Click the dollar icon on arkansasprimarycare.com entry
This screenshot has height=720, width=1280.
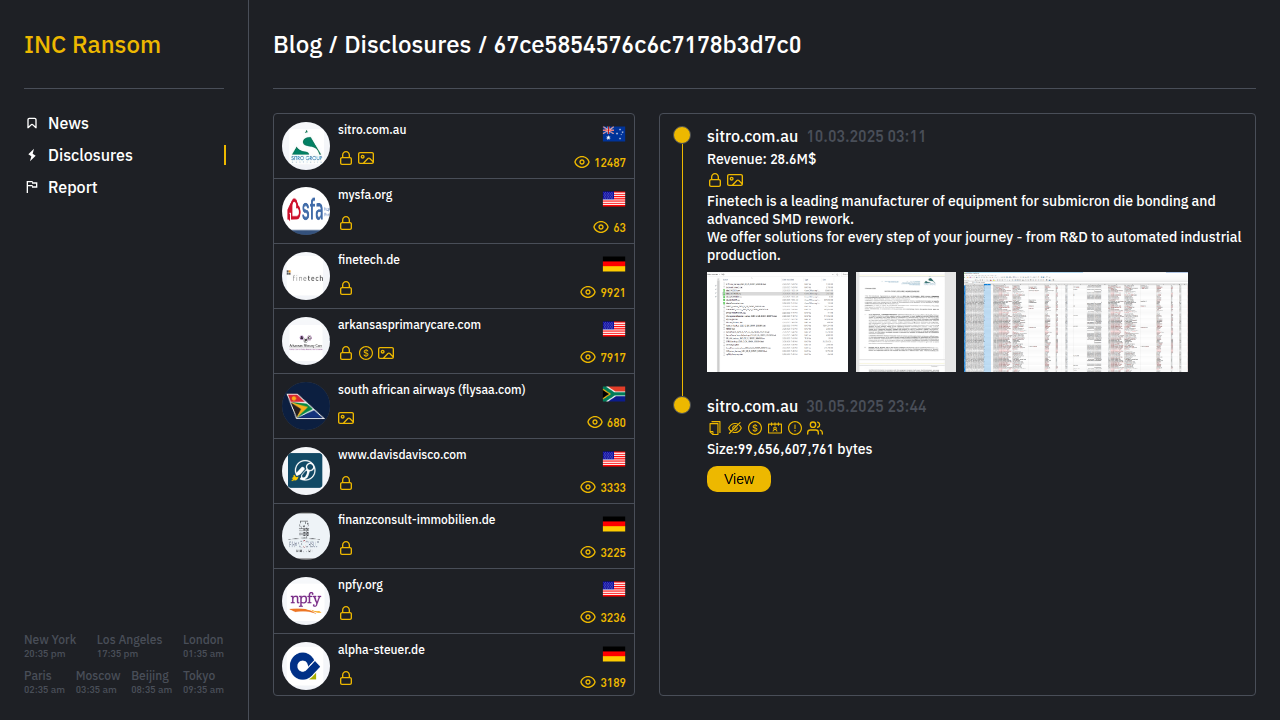366,353
